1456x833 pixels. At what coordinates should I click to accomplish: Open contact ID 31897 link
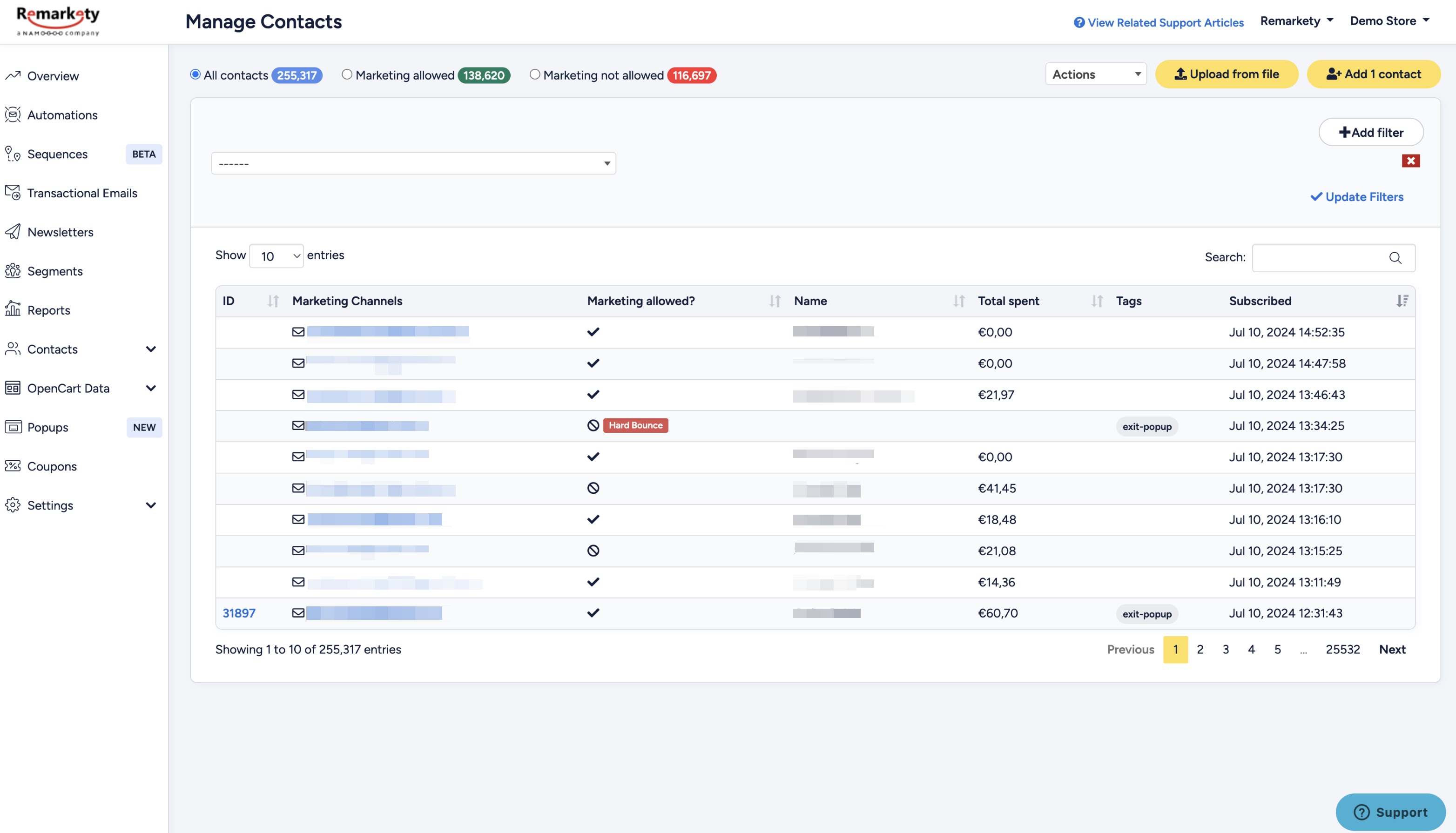pos(239,613)
